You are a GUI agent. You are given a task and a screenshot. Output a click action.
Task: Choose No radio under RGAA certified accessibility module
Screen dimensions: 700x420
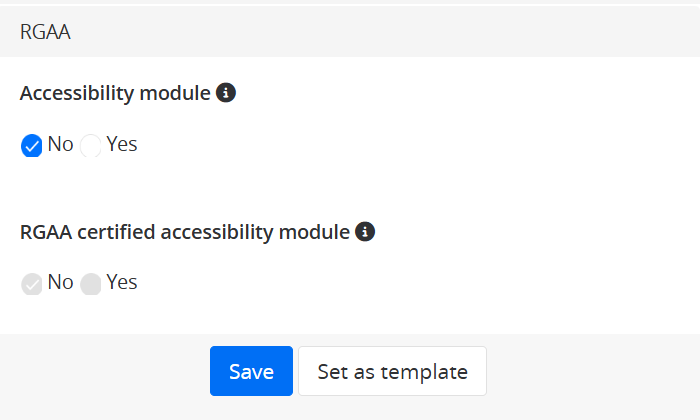[x=31, y=284]
